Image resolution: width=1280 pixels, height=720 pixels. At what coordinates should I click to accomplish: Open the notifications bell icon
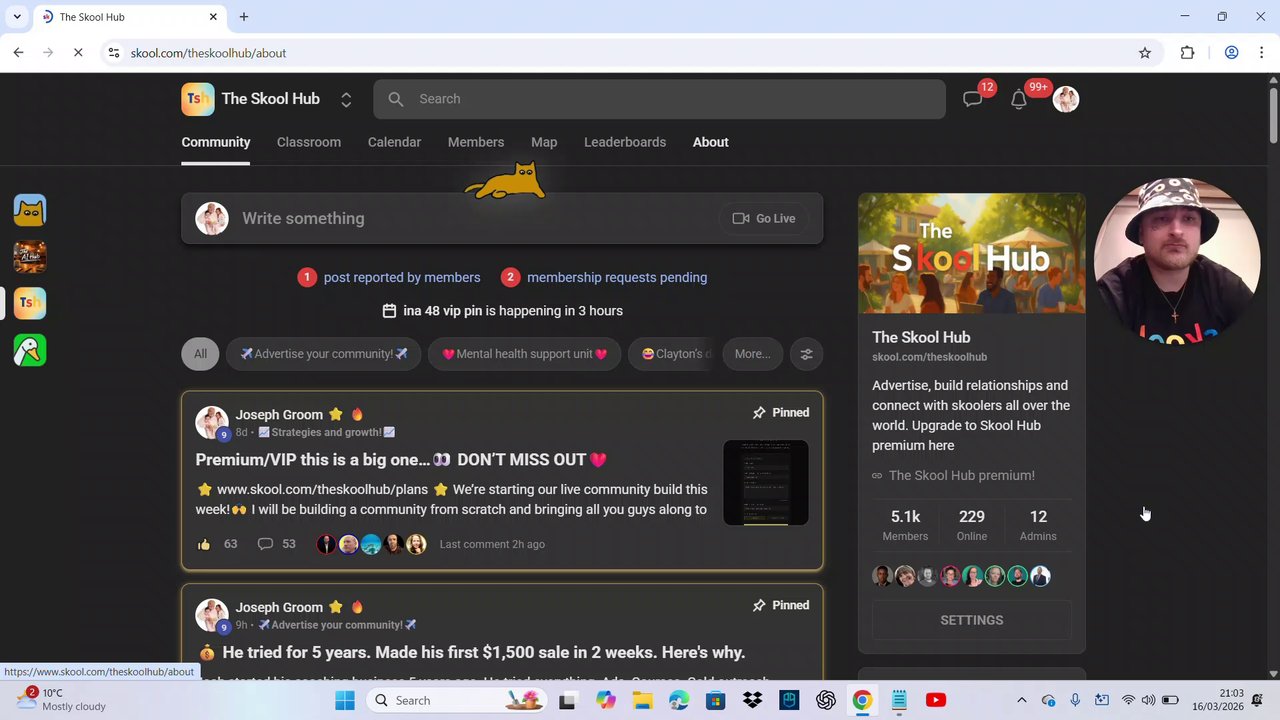click(x=1019, y=99)
